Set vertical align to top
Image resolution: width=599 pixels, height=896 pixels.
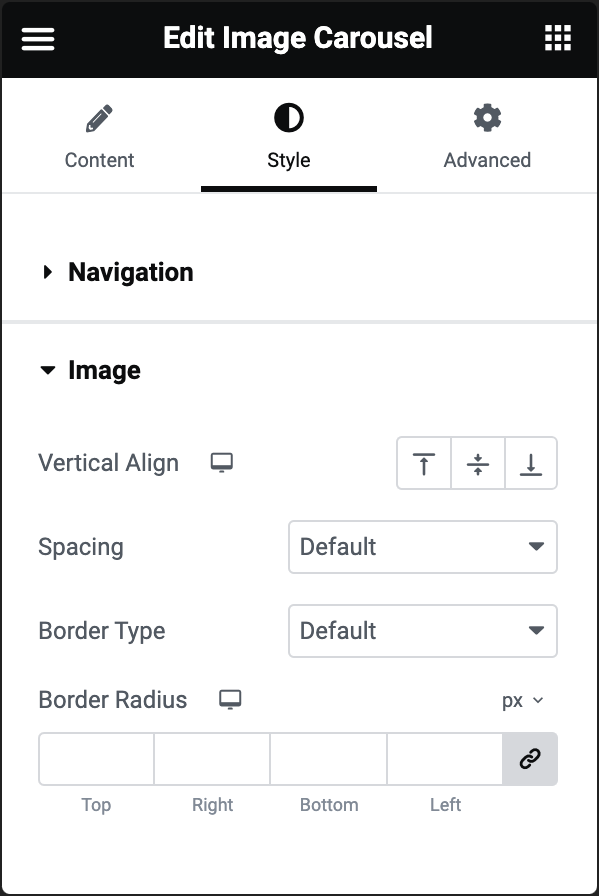(x=424, y=463)
